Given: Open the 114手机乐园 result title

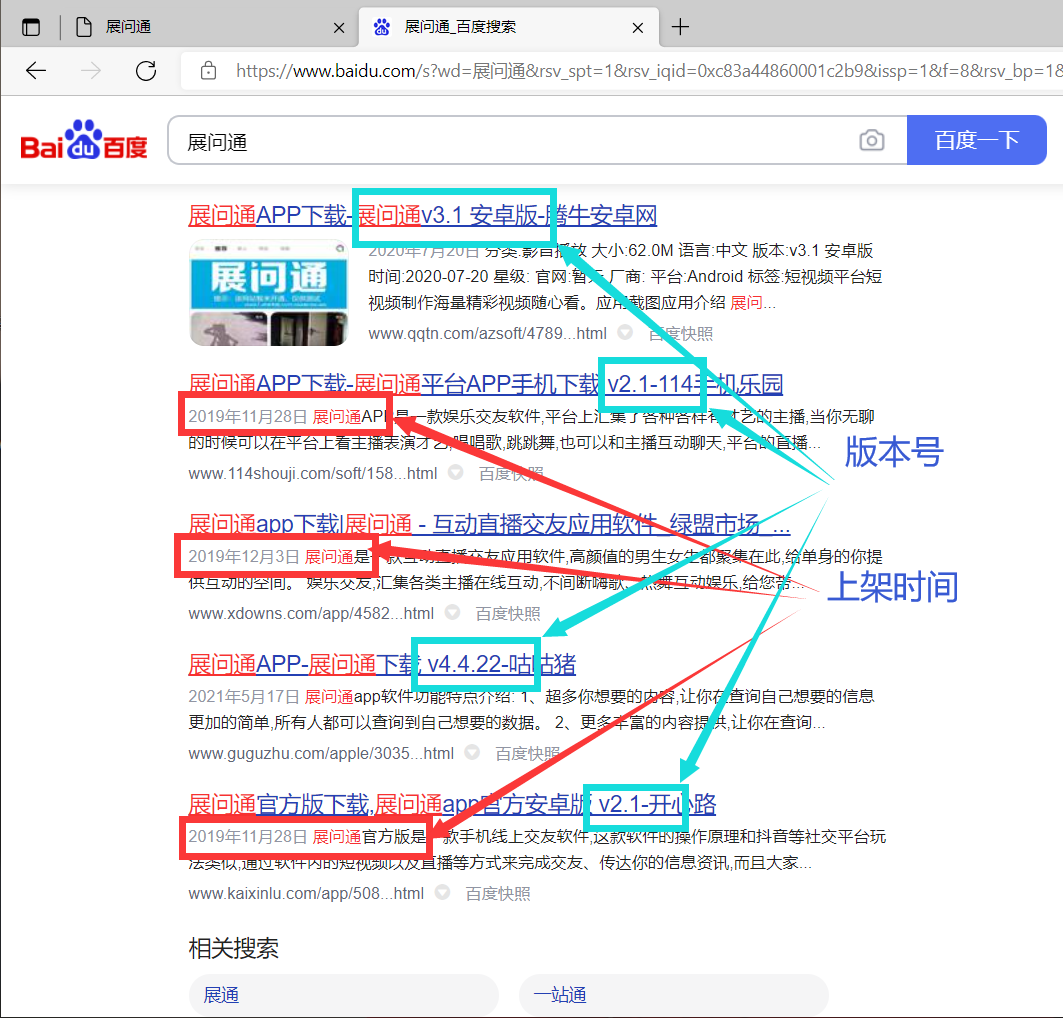Looking at the screenshot, I should [x=486, y=384].
